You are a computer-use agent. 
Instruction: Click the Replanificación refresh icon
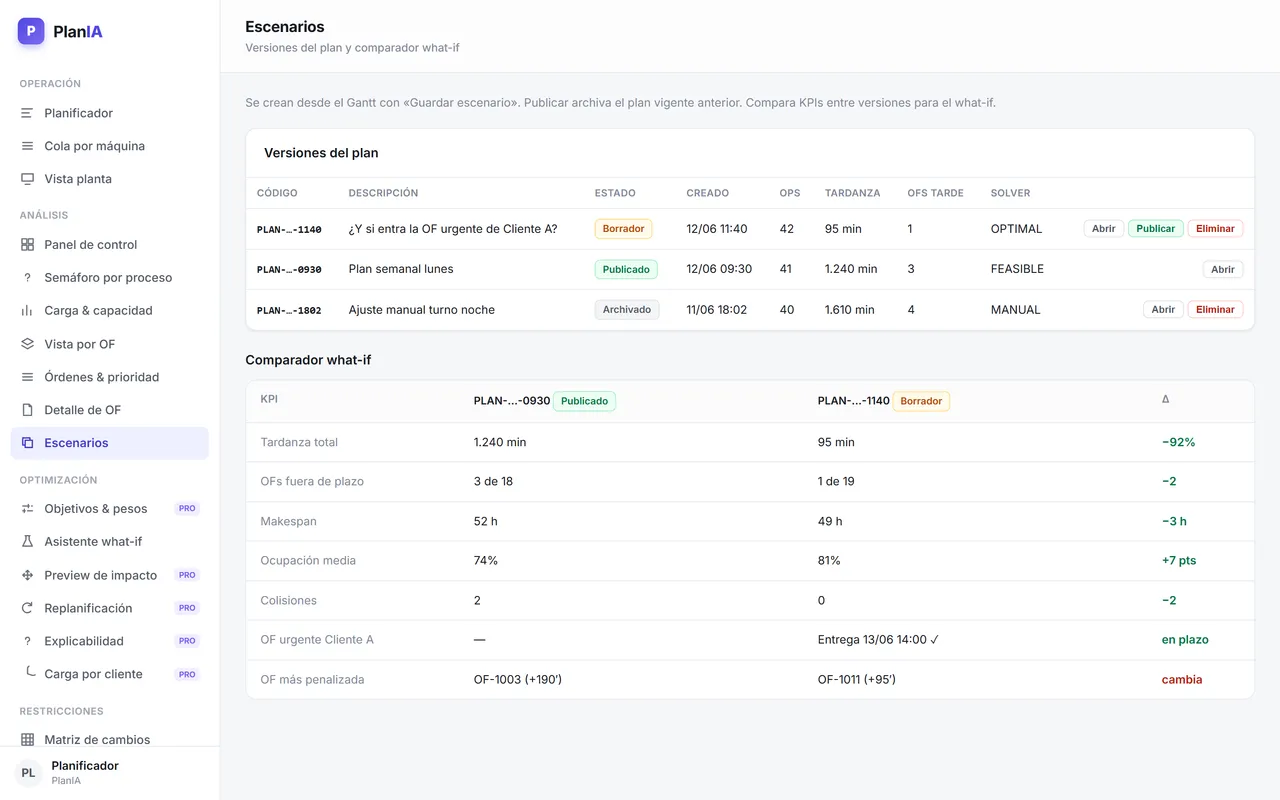point(27,608)
